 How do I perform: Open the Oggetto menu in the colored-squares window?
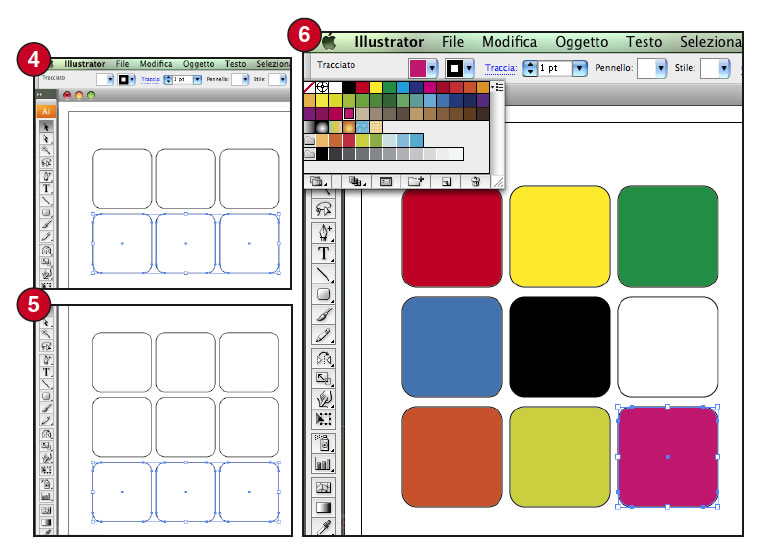point(581,42)
